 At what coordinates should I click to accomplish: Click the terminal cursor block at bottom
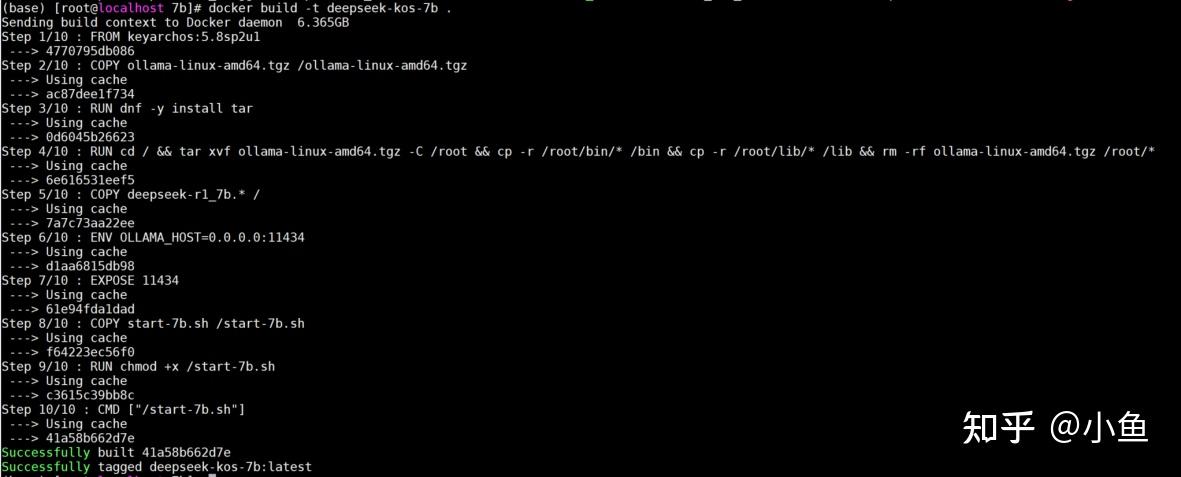click(212, 475)
